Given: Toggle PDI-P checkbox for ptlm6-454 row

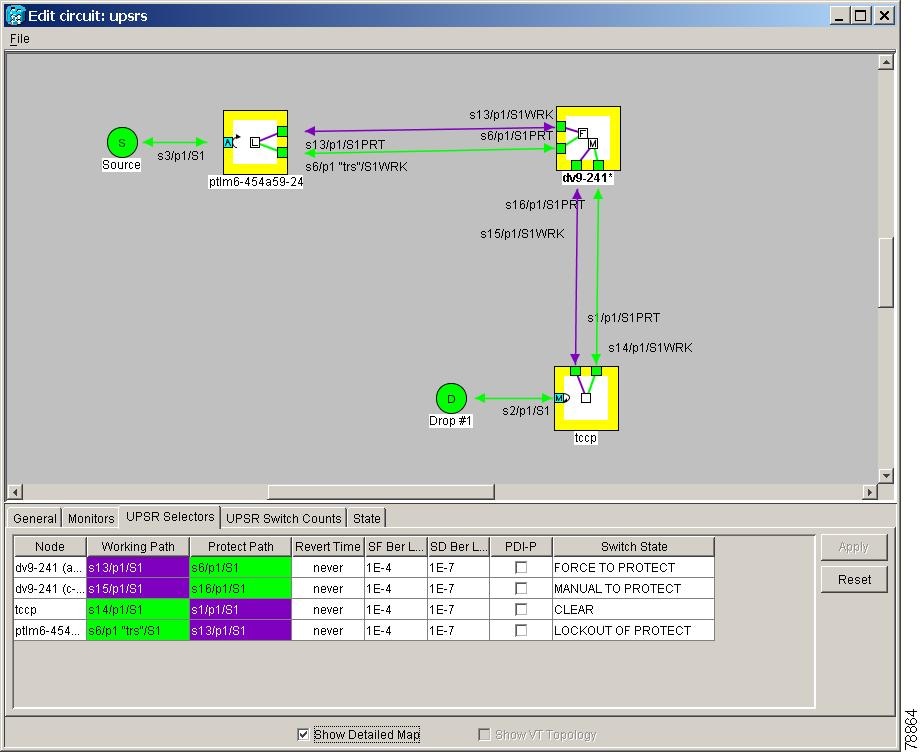Looking at the screenshot, I should (x=521, y=630).
